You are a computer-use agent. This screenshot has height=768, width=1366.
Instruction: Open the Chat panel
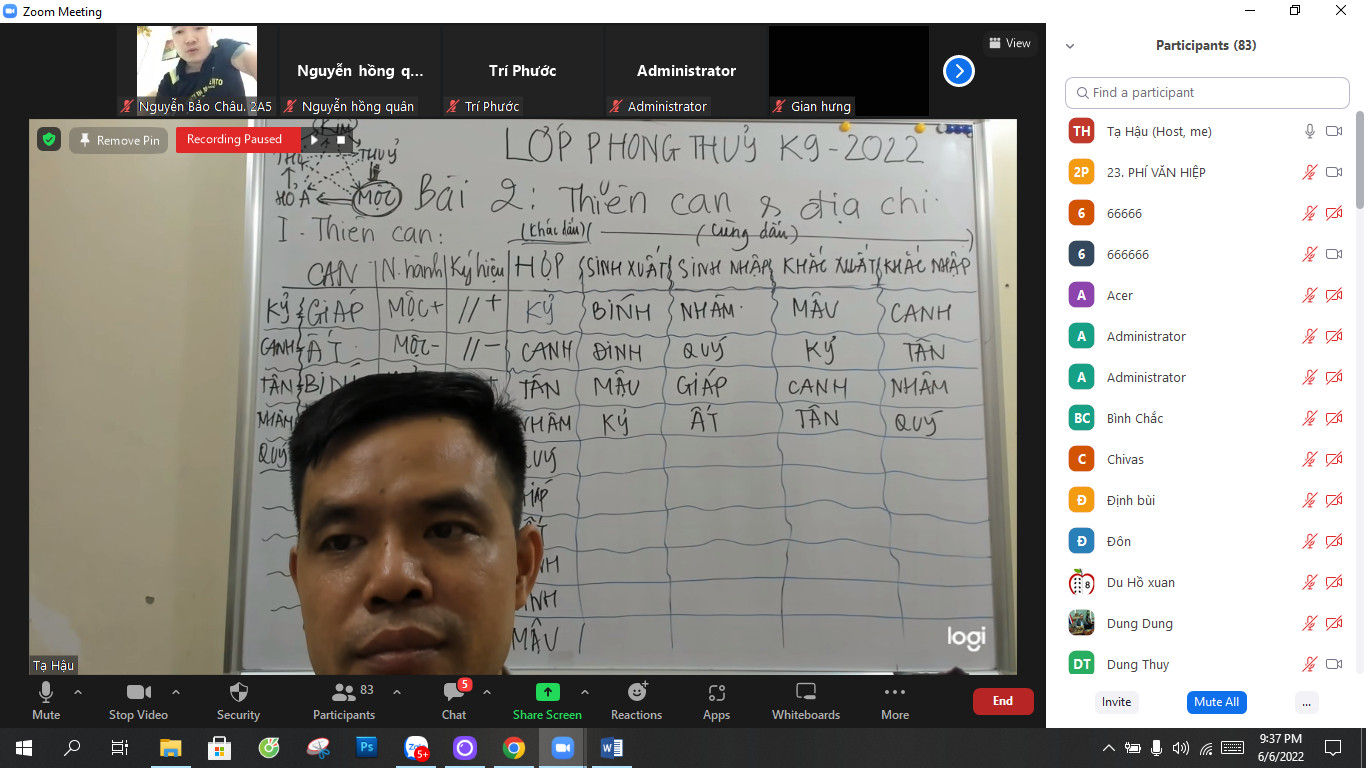453,700
